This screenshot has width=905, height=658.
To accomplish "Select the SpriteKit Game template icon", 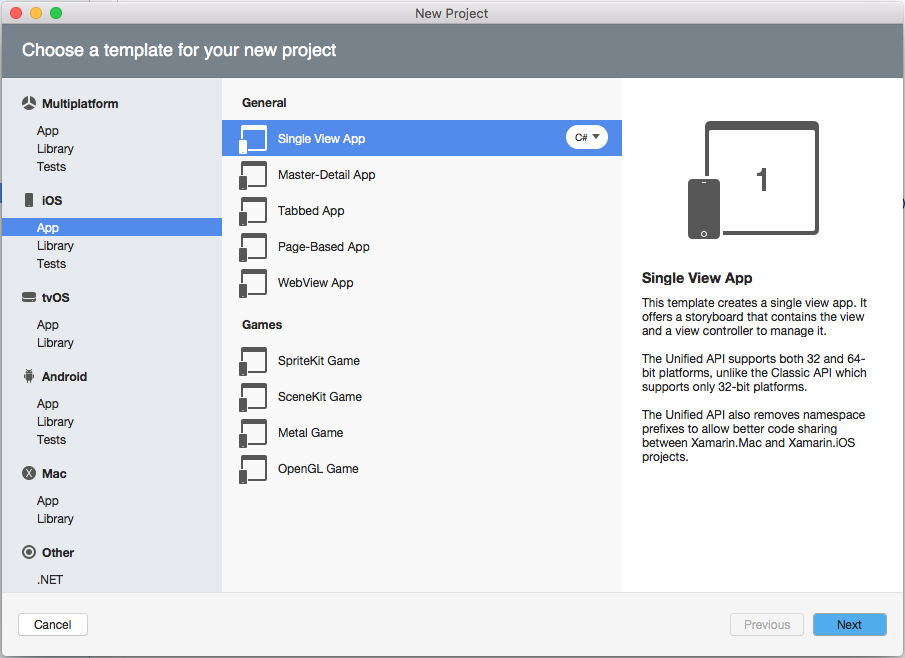I will 253,361.
